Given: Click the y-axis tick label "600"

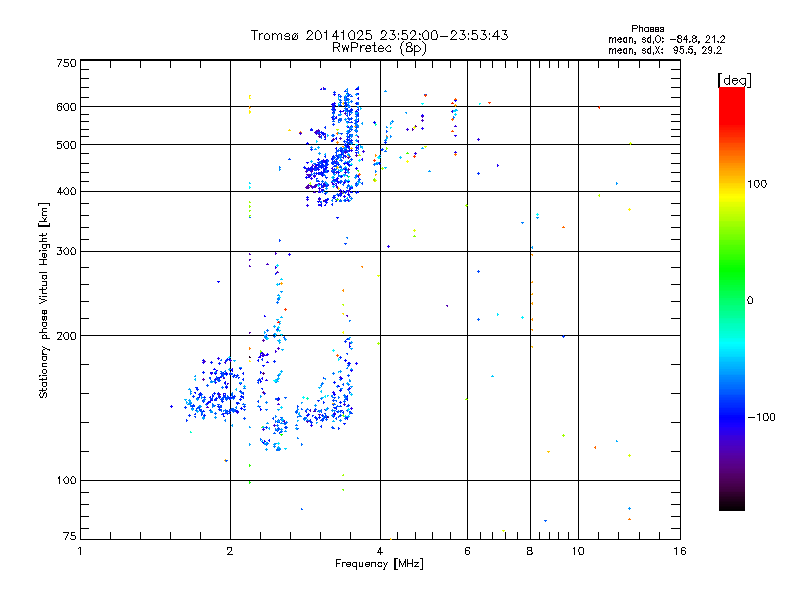Looking at the screenshot, I should coord(67,107).
